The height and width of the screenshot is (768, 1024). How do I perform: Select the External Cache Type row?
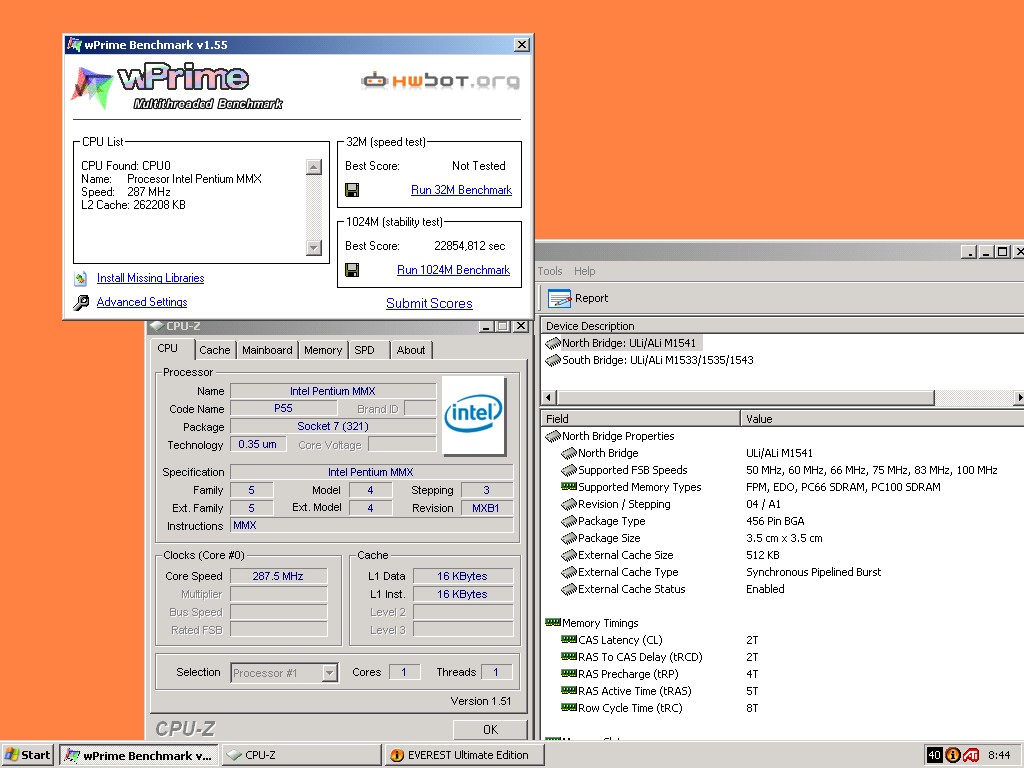click(782, 572)
